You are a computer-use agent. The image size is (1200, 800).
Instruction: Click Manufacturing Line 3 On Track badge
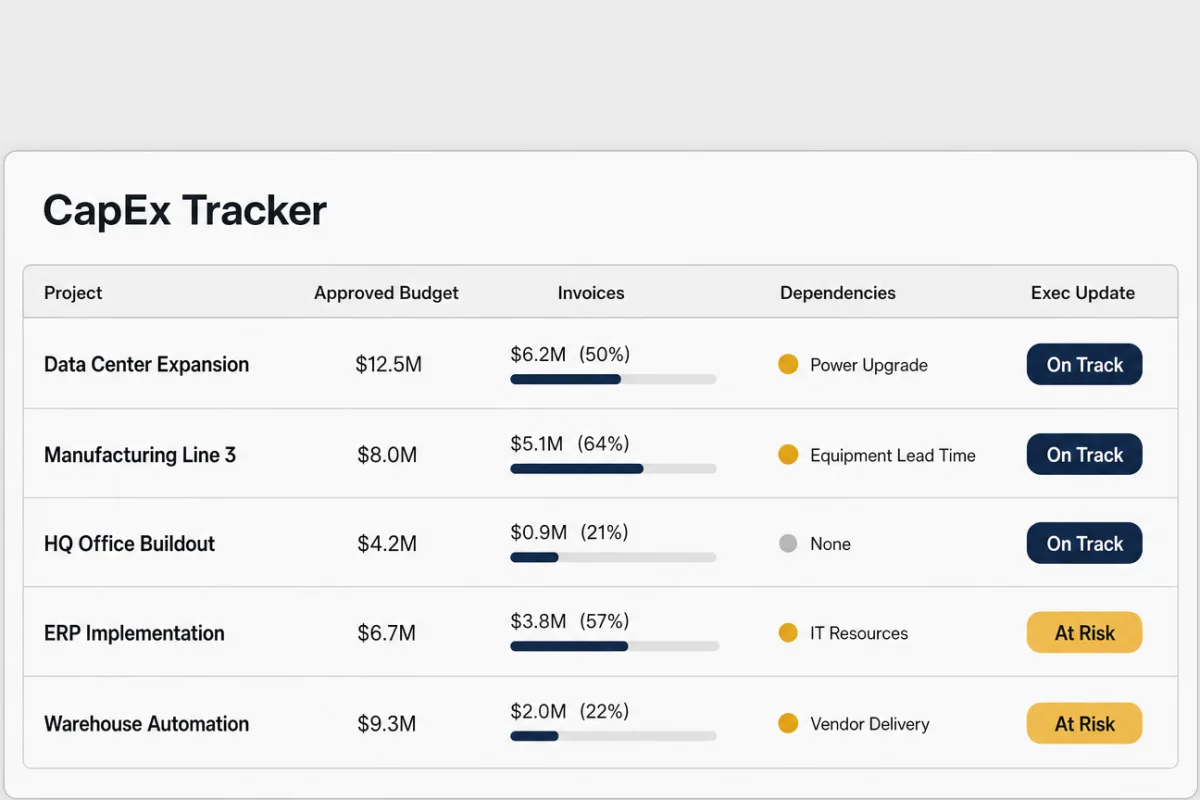point(1084,455)
